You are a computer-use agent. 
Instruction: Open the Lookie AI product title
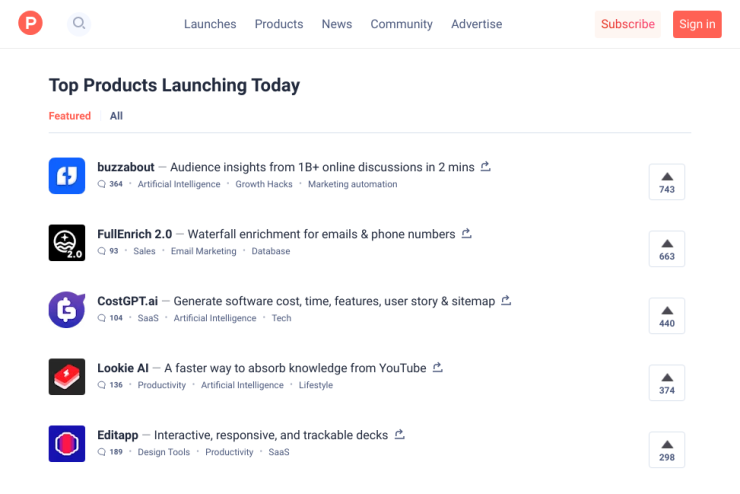pos(123,368)
